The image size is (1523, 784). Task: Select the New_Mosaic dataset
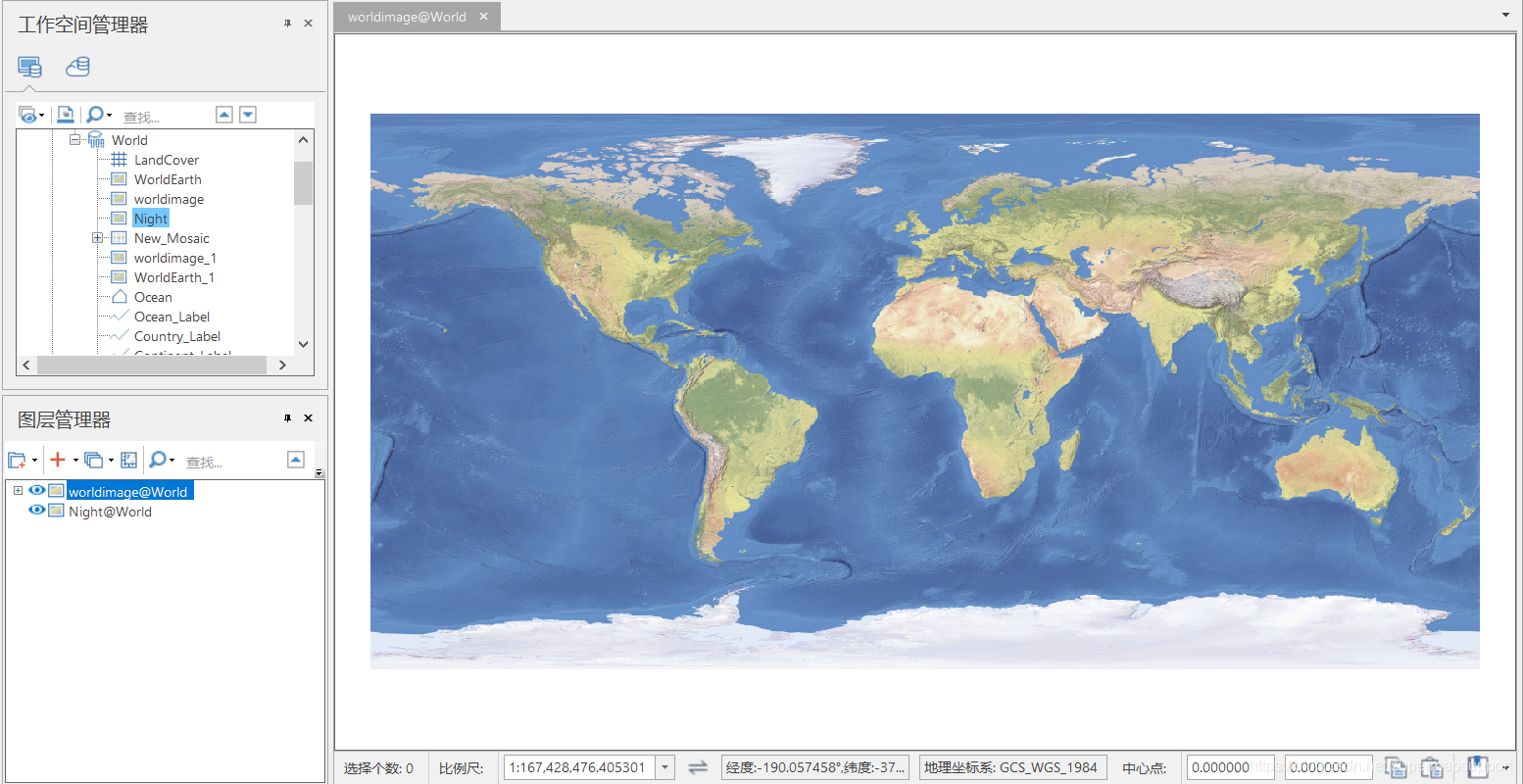click(172, 238)
